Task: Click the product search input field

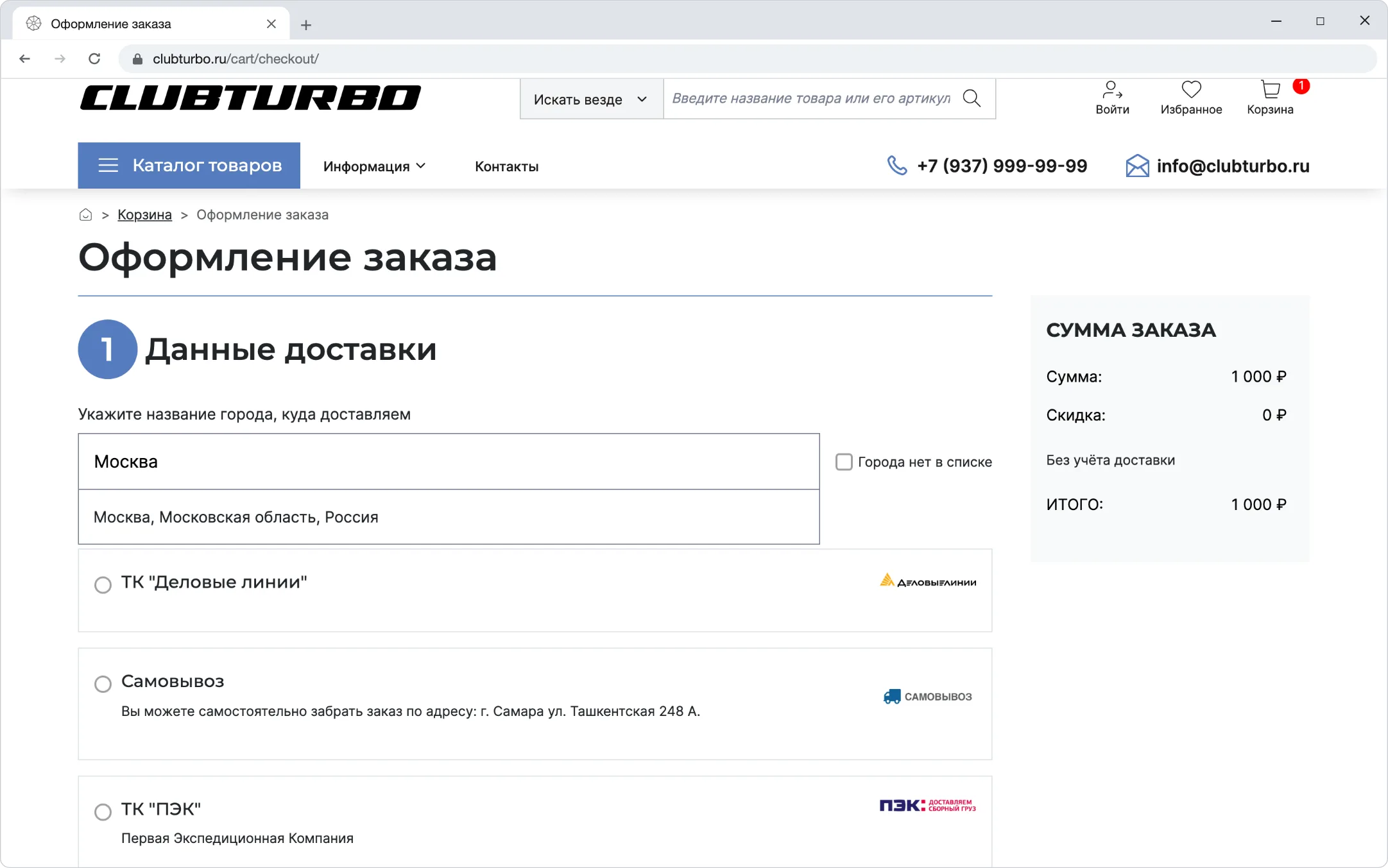Action: coord(811,98)
